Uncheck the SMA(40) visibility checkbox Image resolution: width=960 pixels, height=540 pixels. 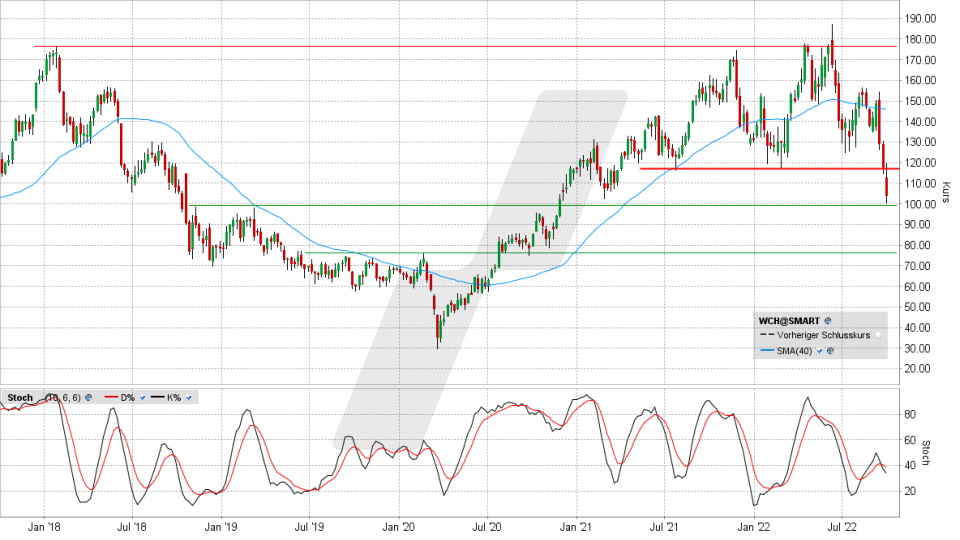pyautogui.click(x=819, y=351)
